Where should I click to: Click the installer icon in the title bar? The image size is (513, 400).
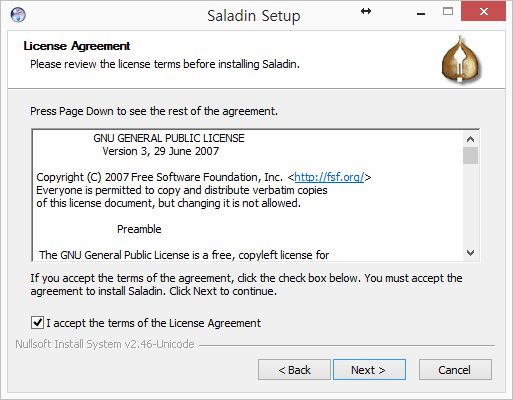pyautogui.click(x=18, y=15)
